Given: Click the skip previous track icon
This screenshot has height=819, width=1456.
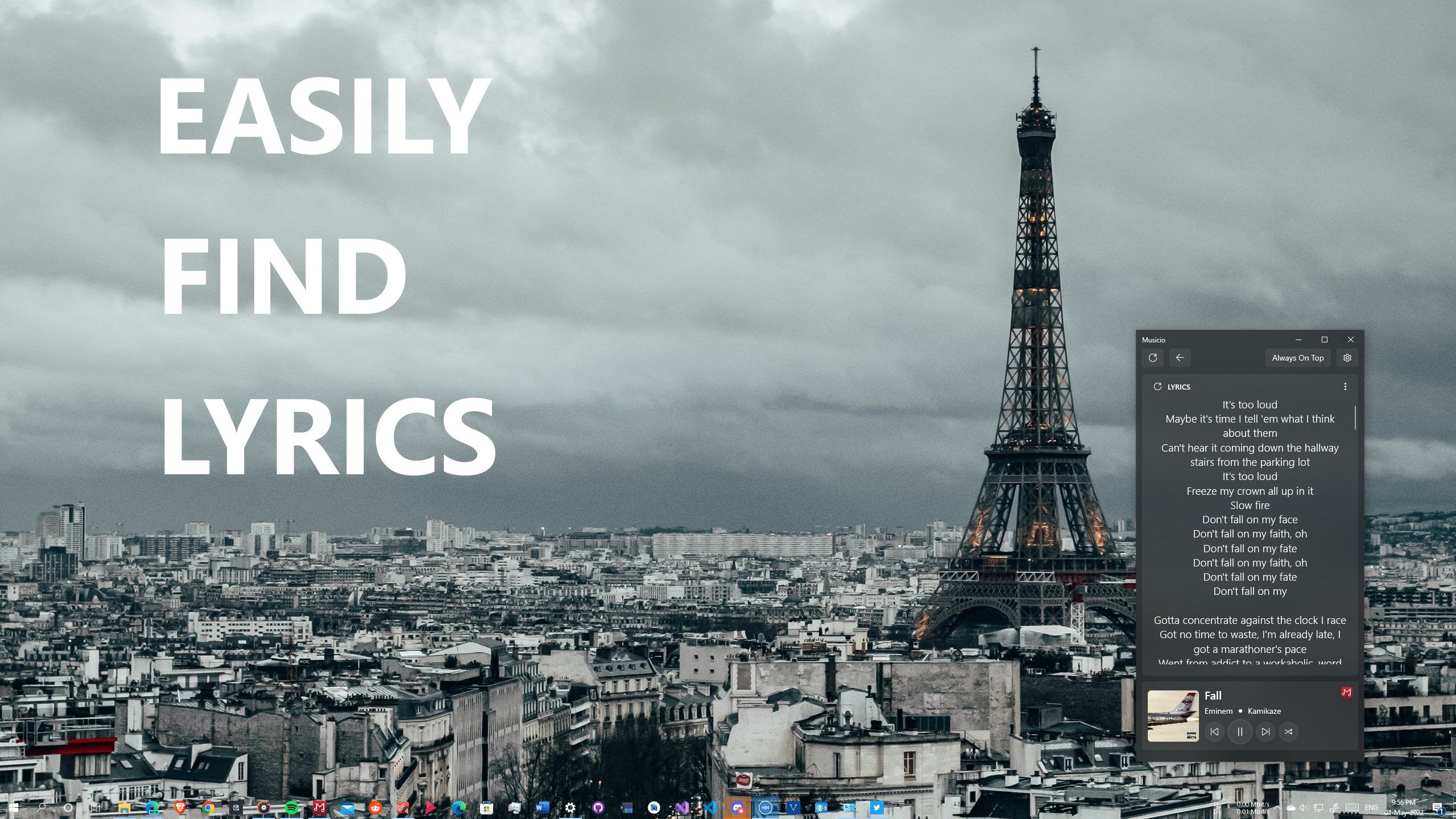Looking at the screenshot, I should tap(1215, 731).
